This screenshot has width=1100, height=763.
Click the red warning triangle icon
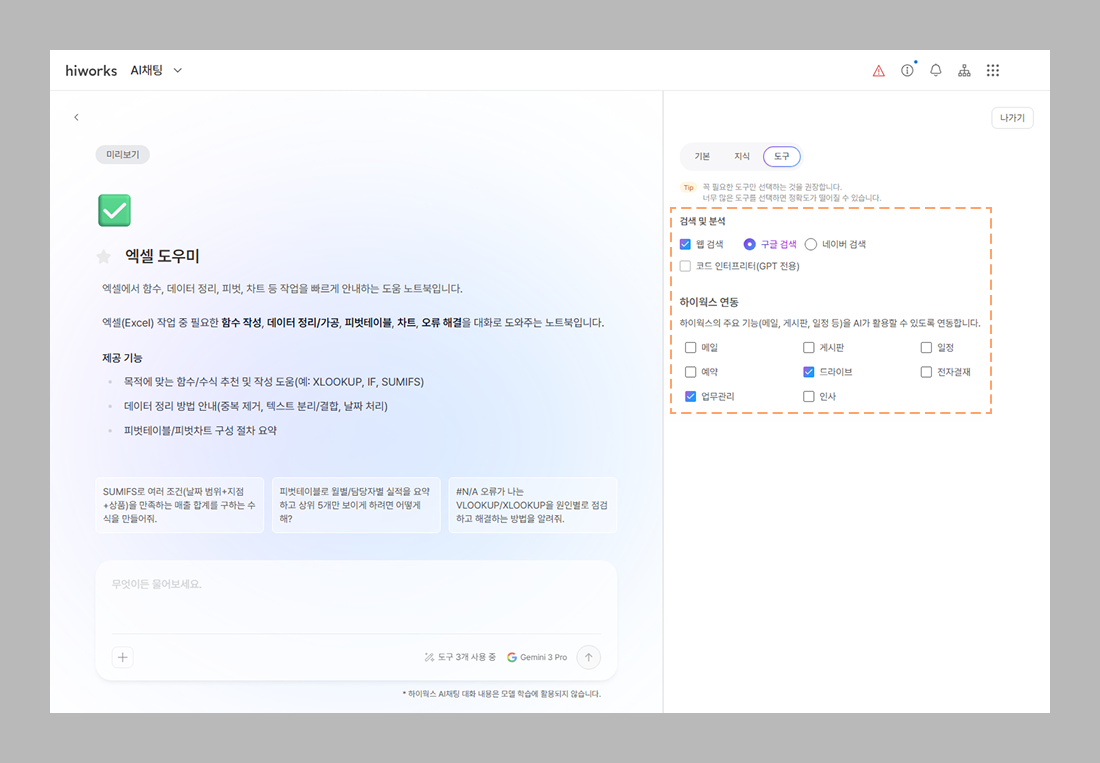point(878,71)
